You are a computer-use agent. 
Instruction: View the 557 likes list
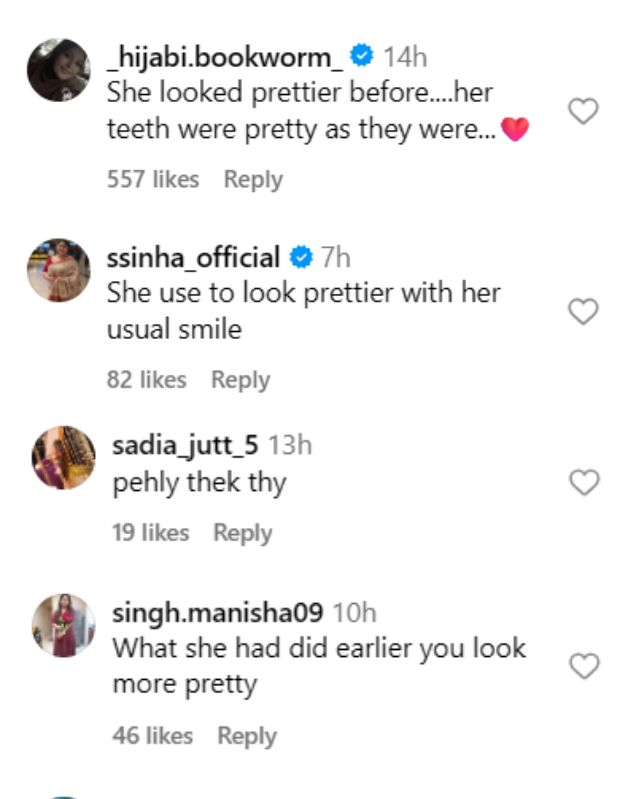click(x=153, y=180)
